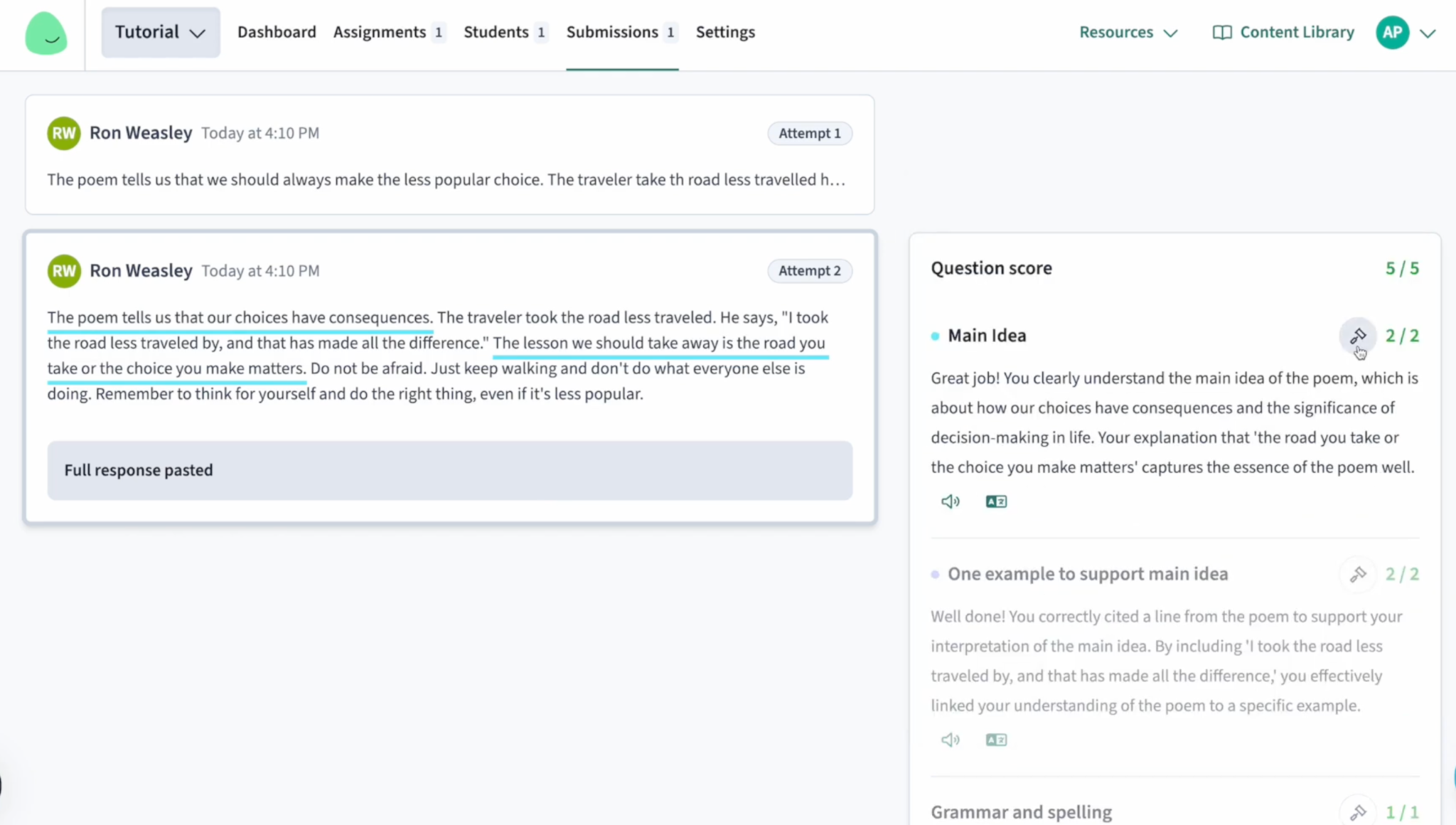Viewport: 1456px width, 825px height.
Task: Select the Attempt 1 submission card
Action: coord(449,154)
